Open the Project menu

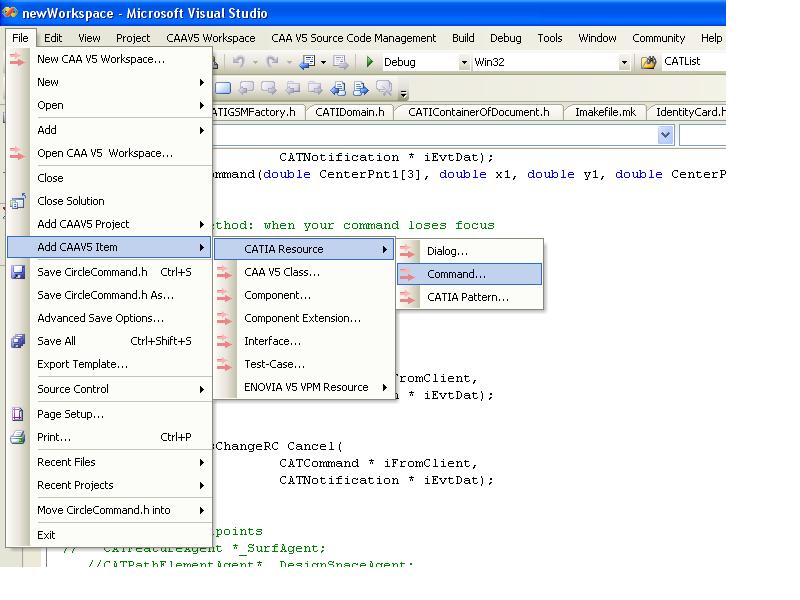coord(133,38)
